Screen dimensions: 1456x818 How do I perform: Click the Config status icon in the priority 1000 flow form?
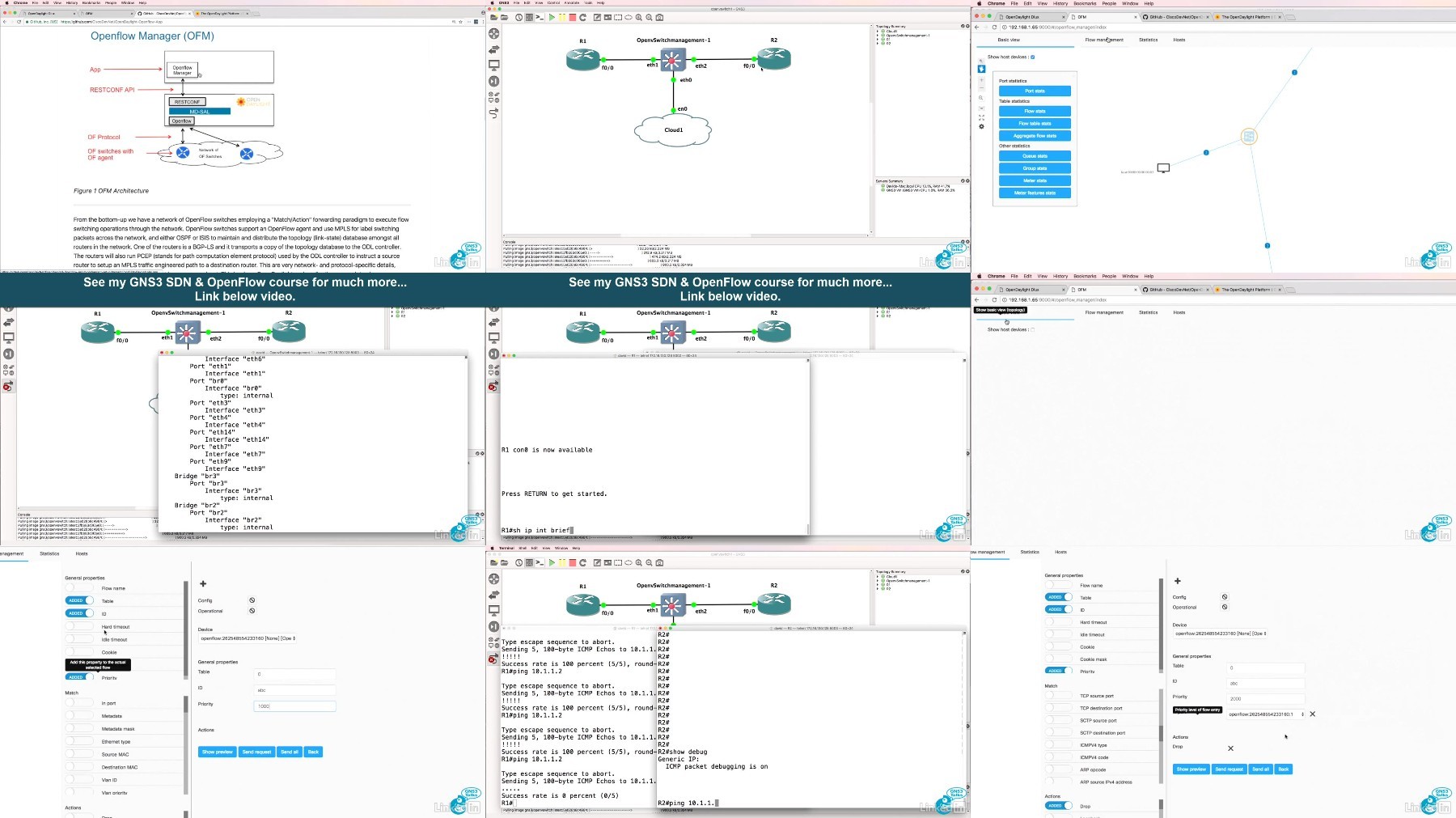point(252,600)
